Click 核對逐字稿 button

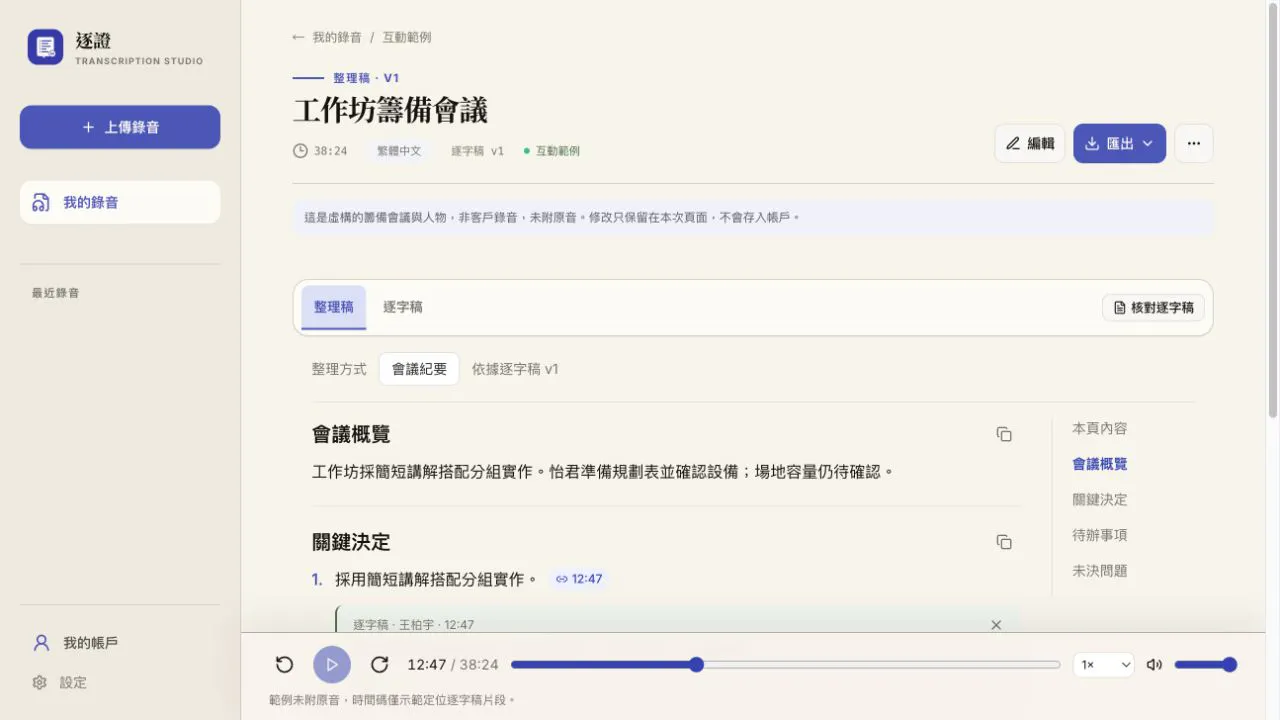pos(1154,307)
